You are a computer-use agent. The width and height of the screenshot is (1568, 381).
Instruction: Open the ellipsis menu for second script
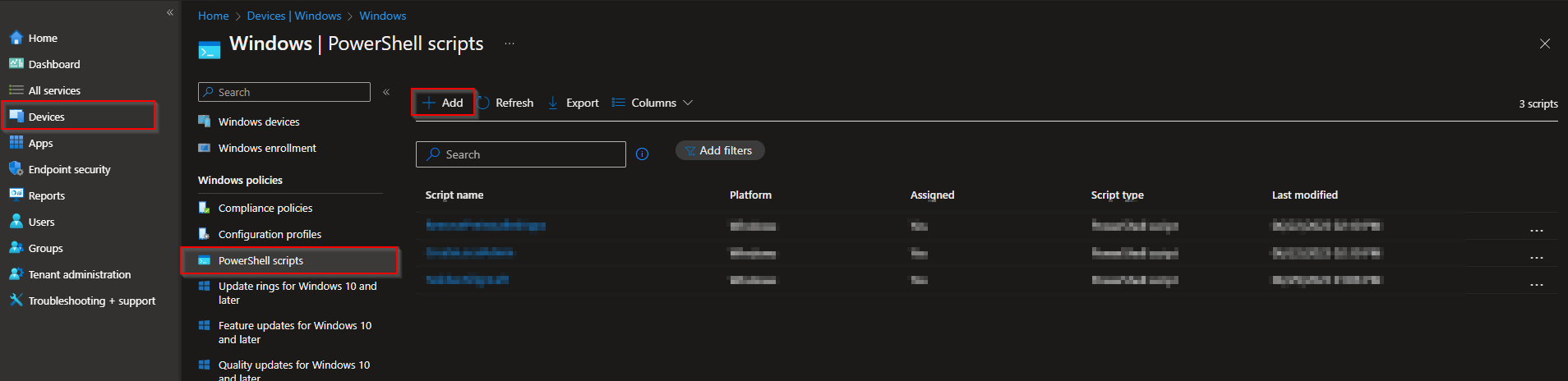pyautogui.click(x=1537, y=258)
